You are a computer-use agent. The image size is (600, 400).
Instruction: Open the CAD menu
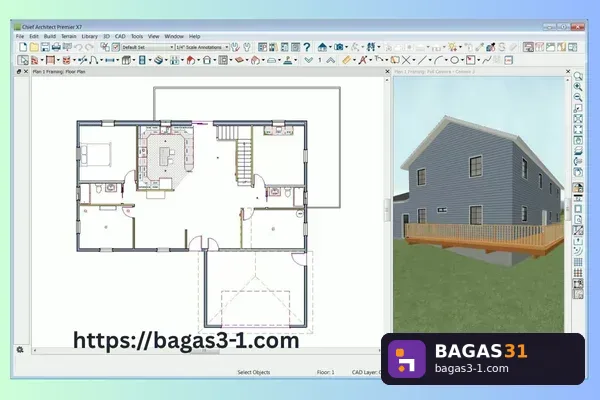click(120, 36)
